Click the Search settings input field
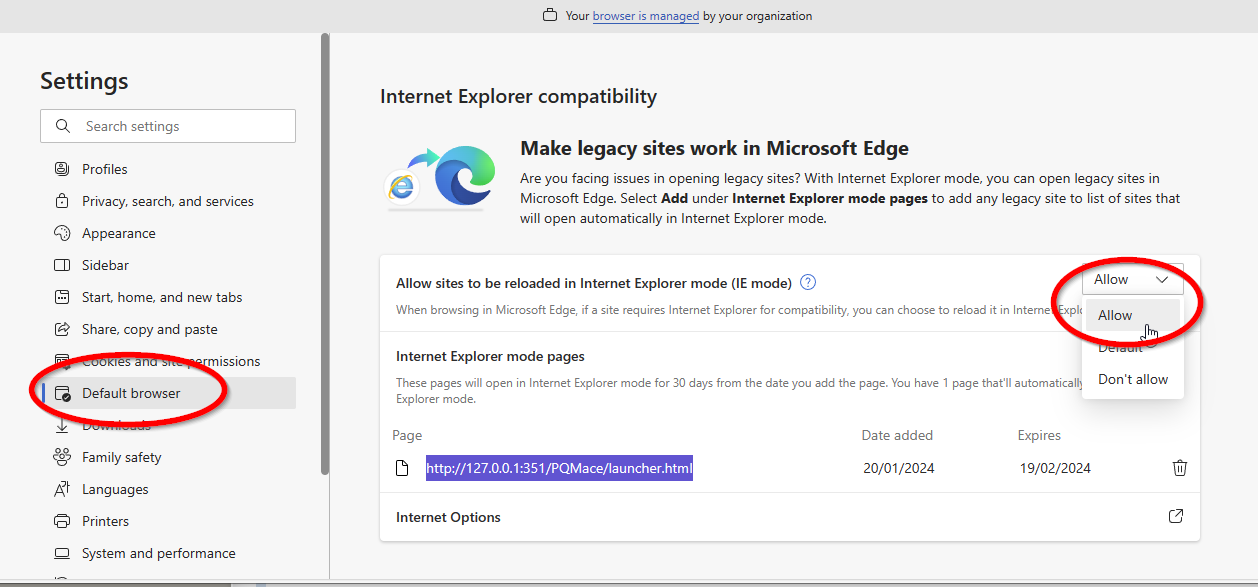 coord(168,126)
